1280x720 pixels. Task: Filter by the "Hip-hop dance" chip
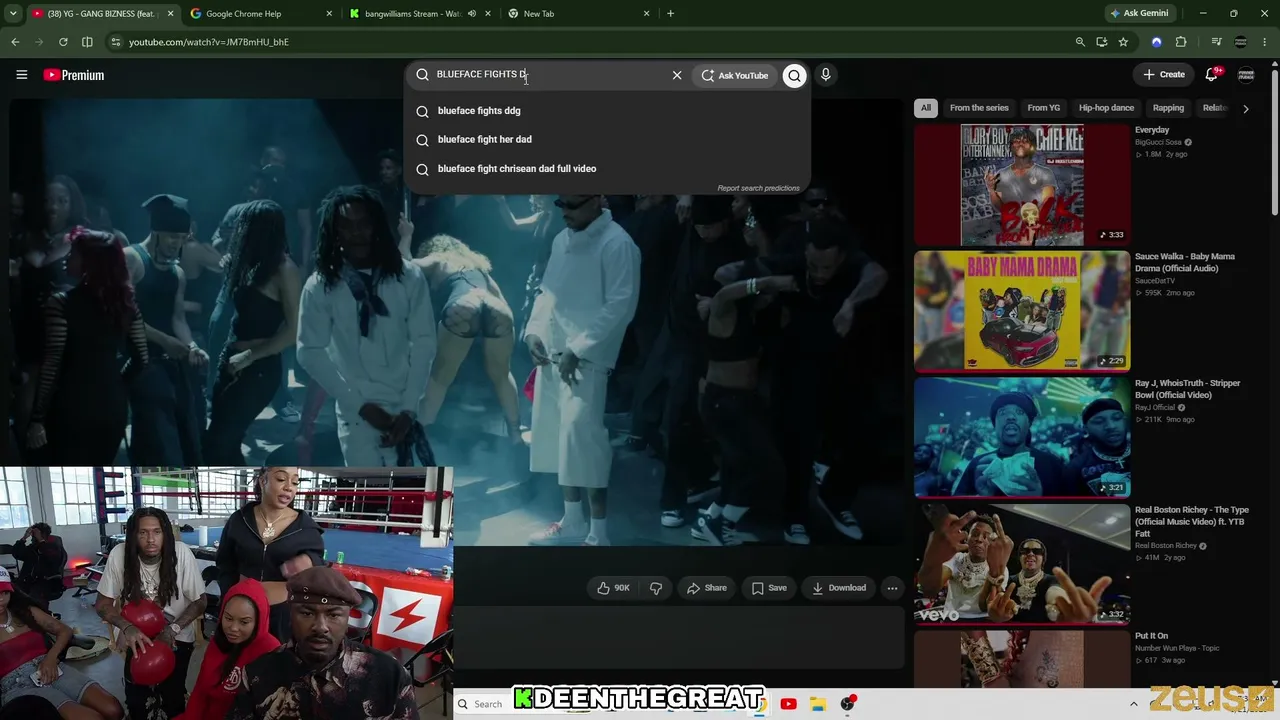tap(1106, 108)
